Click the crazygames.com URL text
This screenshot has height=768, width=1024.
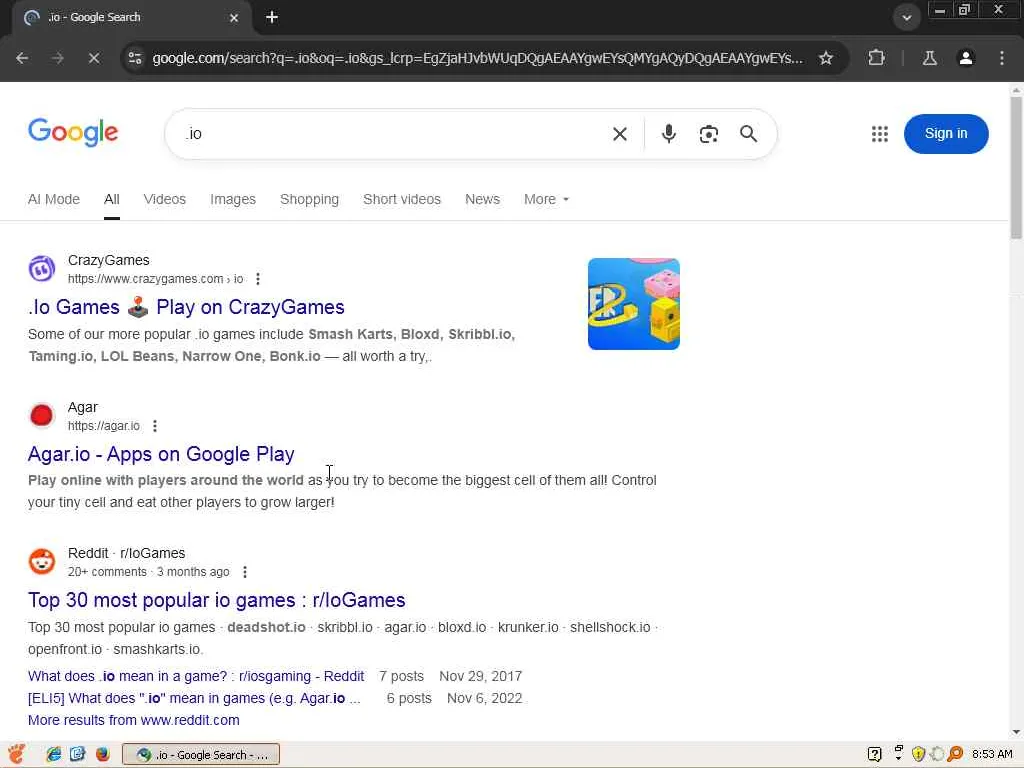point(155,279)
